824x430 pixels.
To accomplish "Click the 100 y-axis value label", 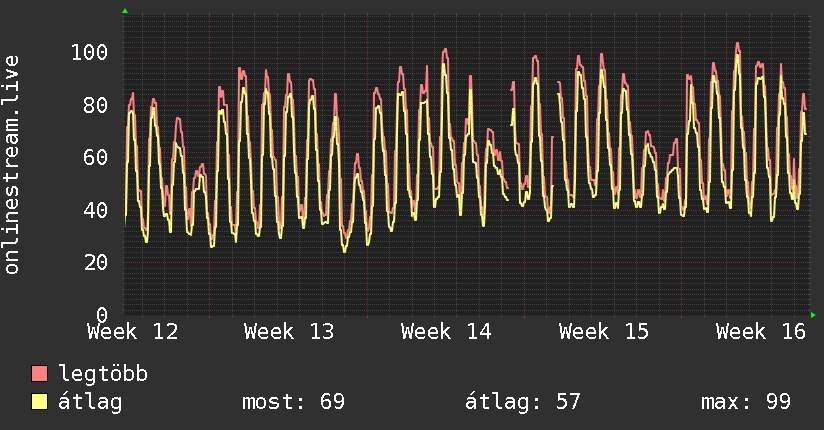I will (89, 52).
